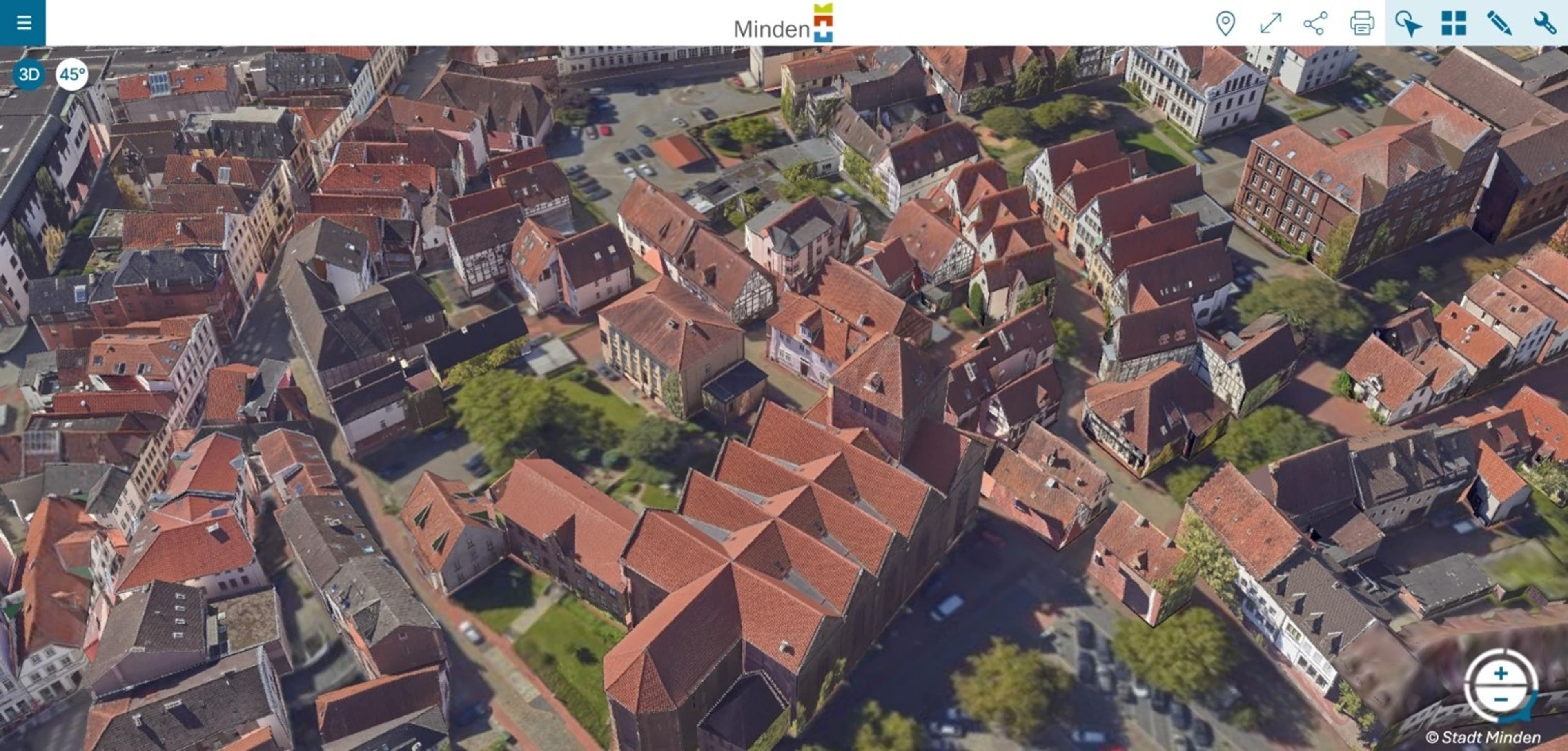1568x751 pixels.
Task: Open the share map icon
Action: (1315, 24)
